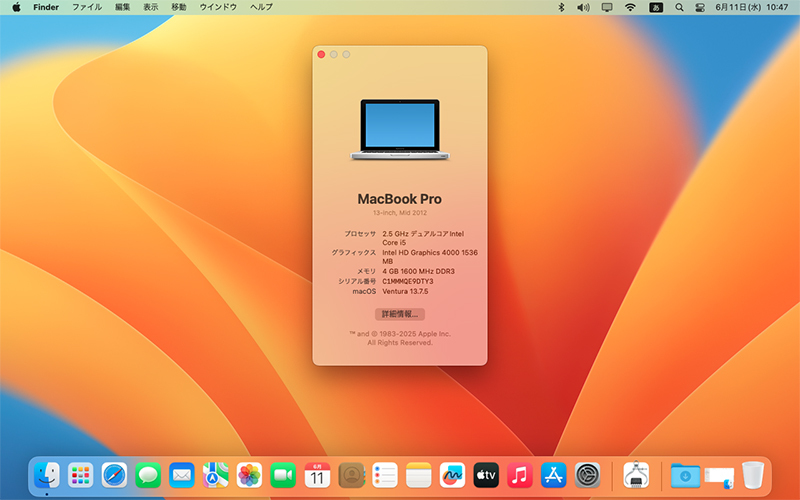Open System Information chip icon in Dock
The image size is (800, 500).
point(636,476)
